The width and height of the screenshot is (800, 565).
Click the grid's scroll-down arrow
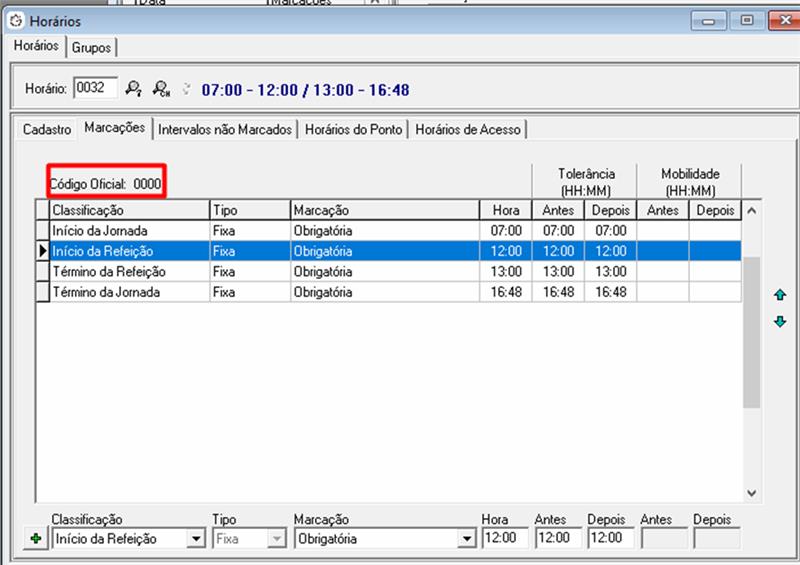[753, 493]
